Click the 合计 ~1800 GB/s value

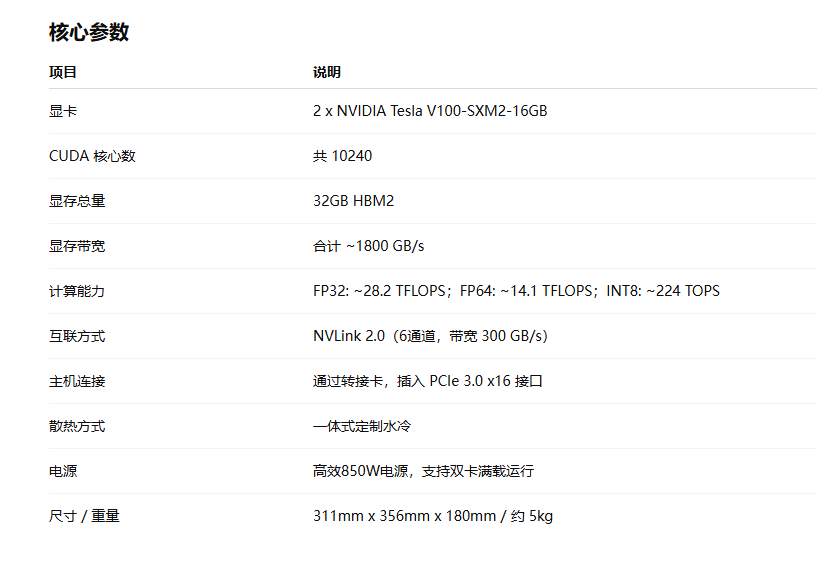[x=368, y=246]
